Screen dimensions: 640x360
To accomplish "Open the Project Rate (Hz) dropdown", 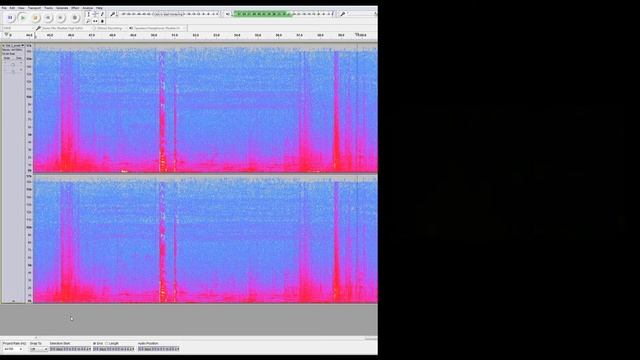I will (13, 349).
